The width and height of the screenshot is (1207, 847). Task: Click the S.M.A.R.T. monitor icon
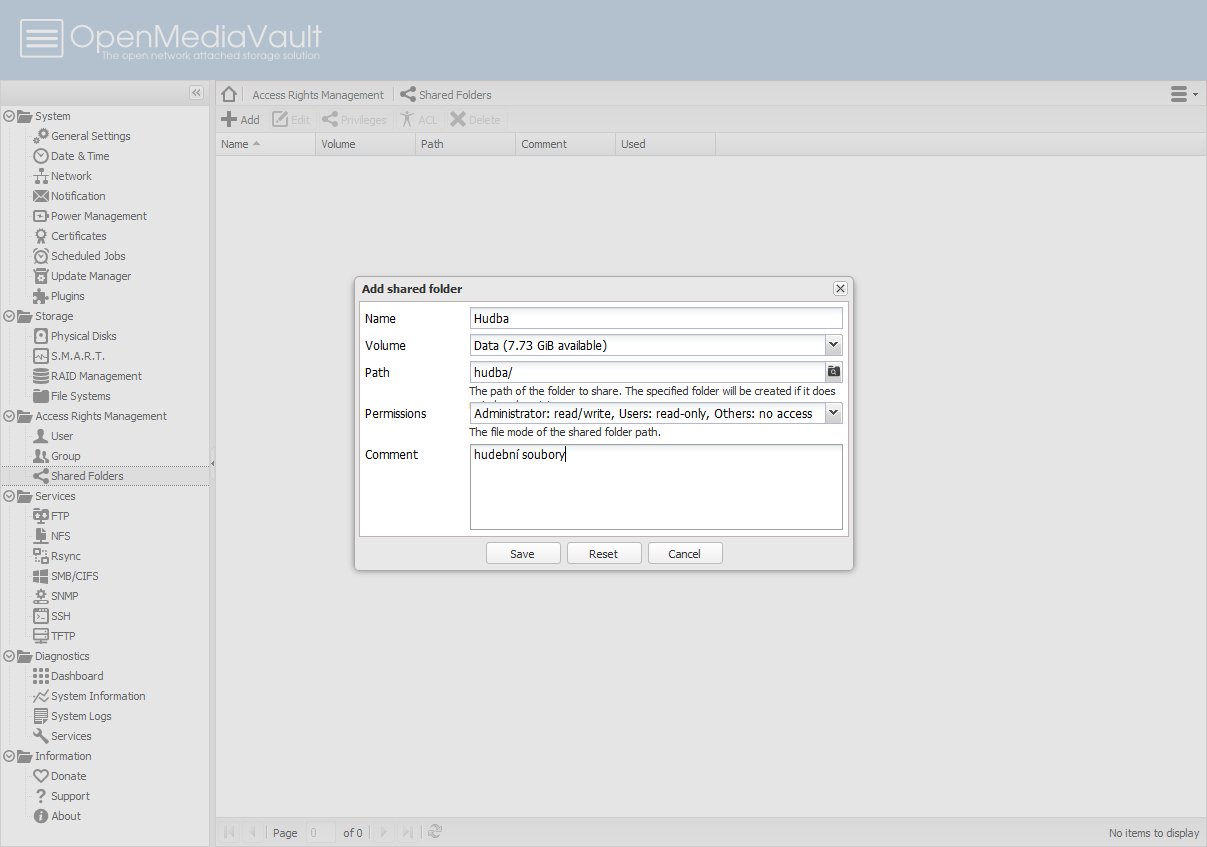pos(41,356)
